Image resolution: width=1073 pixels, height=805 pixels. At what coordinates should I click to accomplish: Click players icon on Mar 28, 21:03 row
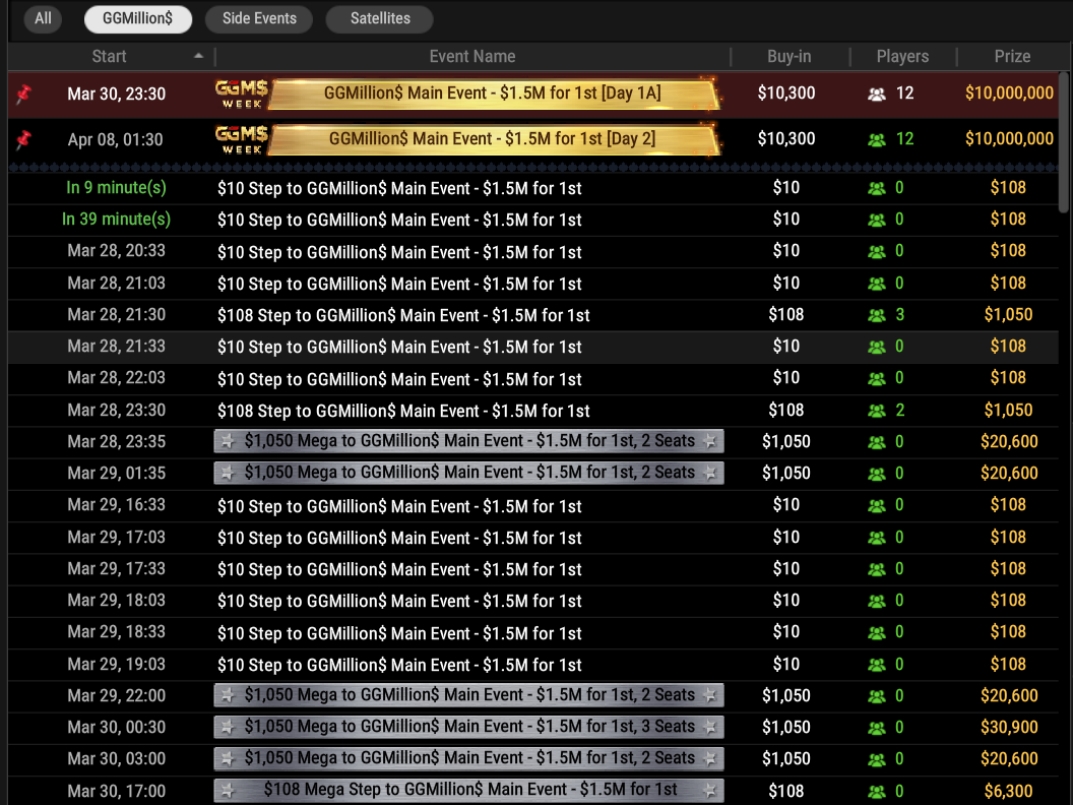pos(877,284)
